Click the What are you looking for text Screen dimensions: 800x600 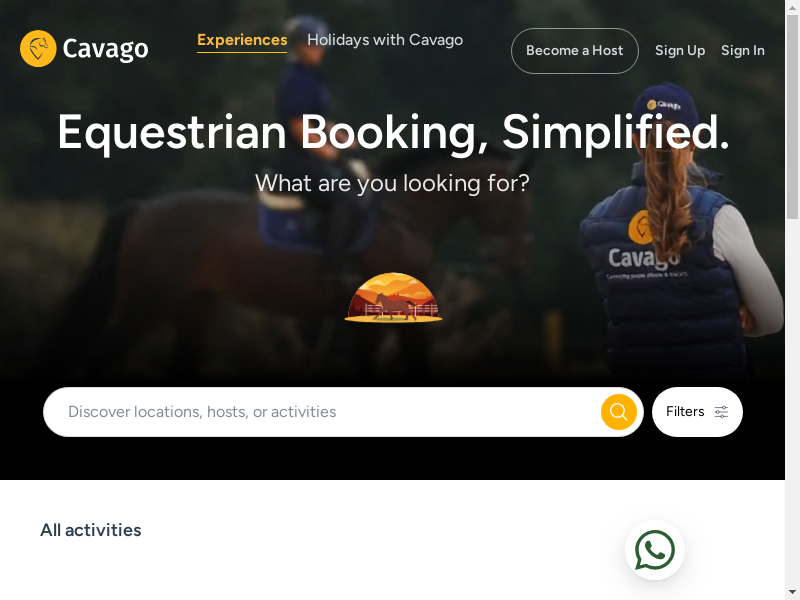pos(392,183)
